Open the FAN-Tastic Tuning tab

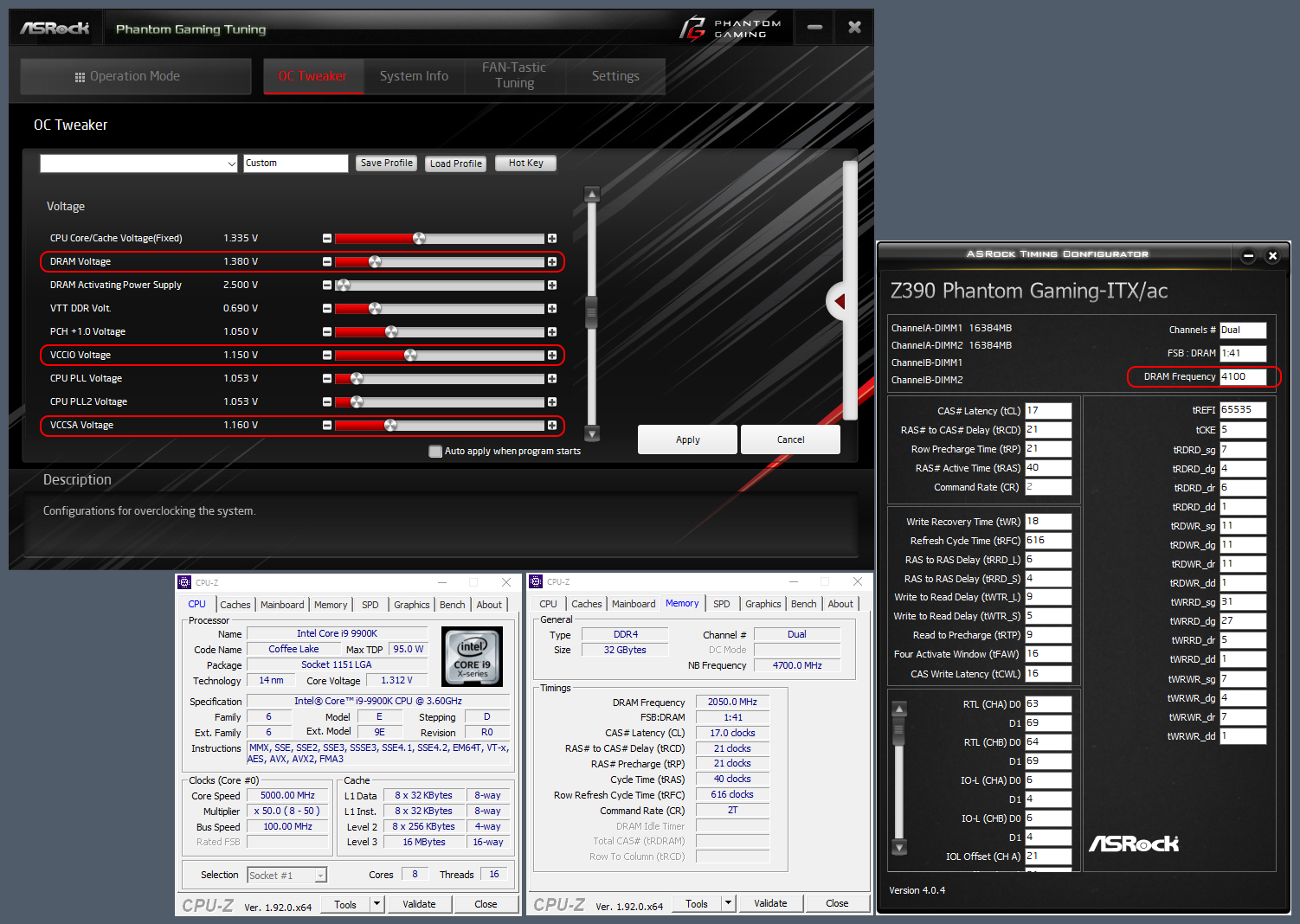[514, 76]
